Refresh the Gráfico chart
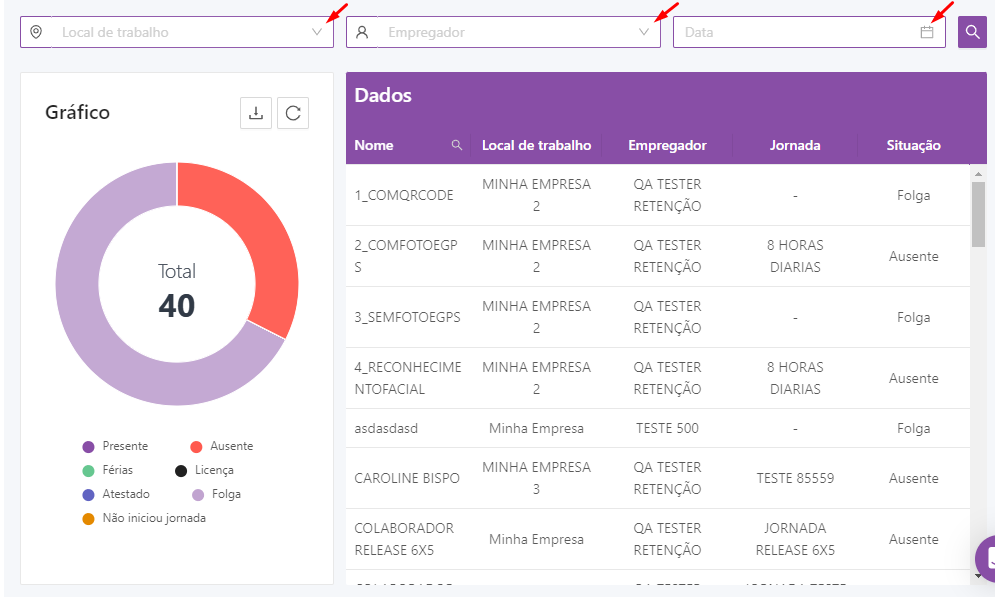The width and height of the screenshot is (995, 597). (x=293, y=113)
